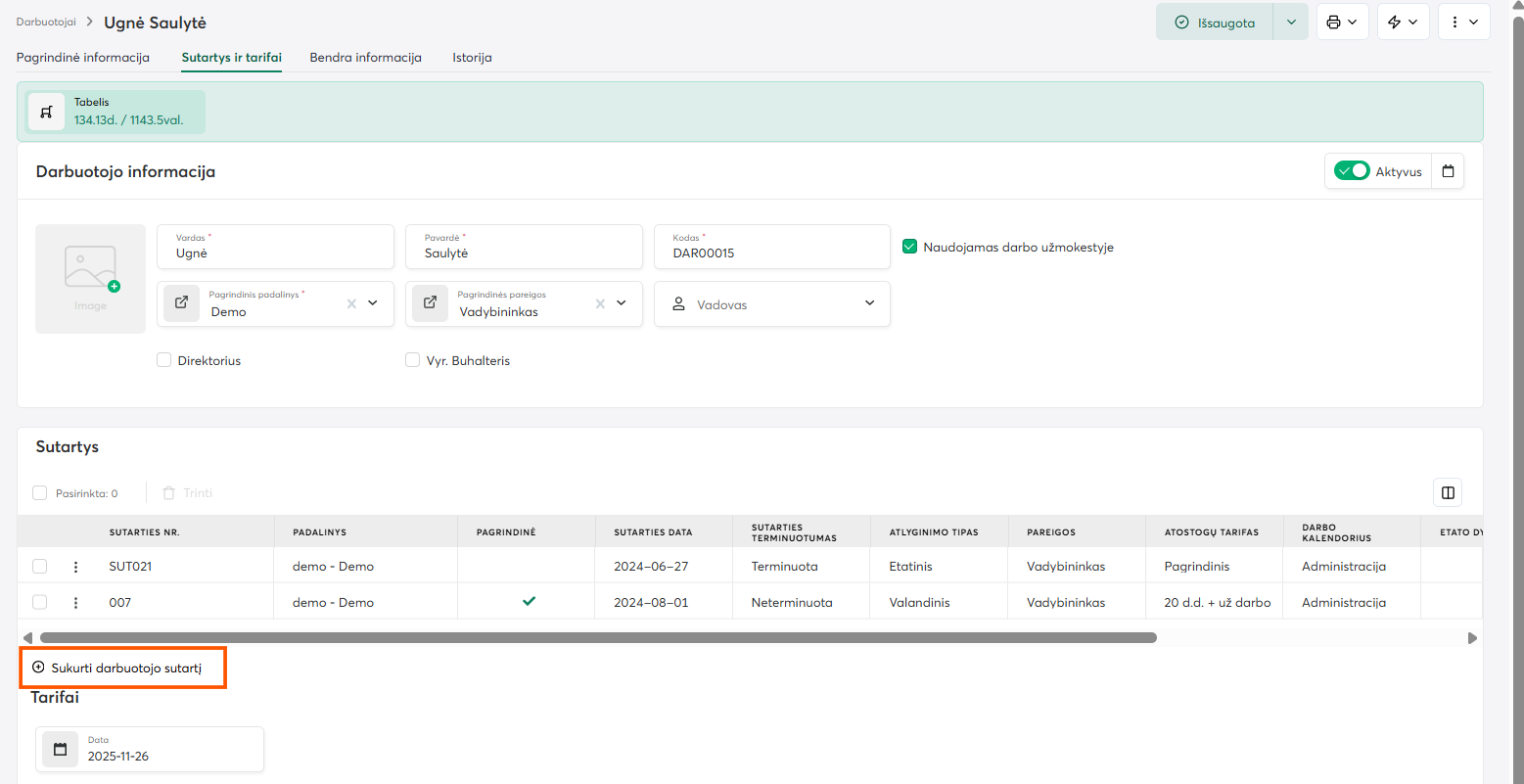1524x784 pixels.
Task: Uncheck Naudojamas darbo užmokestyje checkbox
Action: (x=909, y=248)
